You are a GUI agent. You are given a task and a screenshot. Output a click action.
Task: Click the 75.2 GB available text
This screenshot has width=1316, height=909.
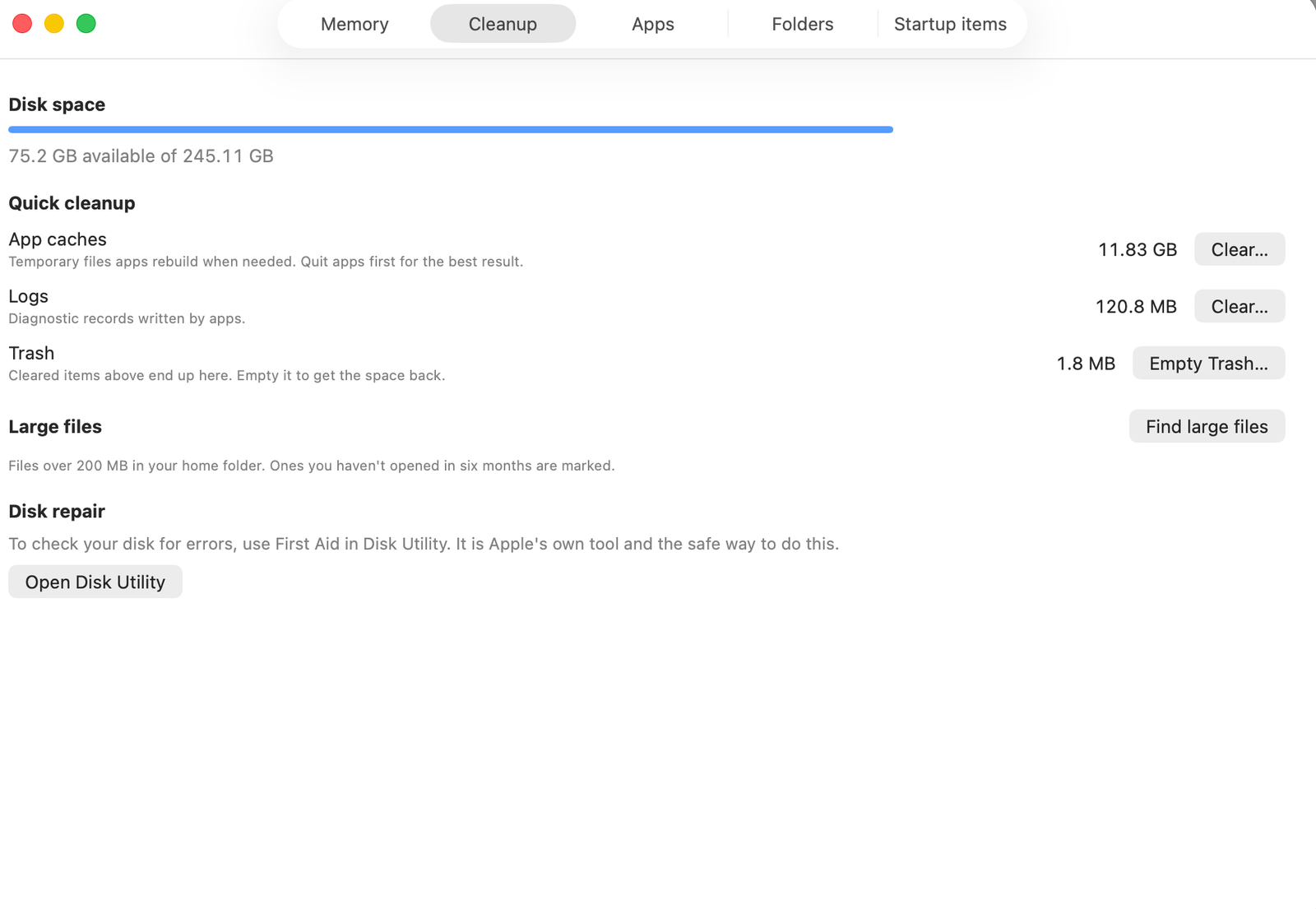[141, 156]
